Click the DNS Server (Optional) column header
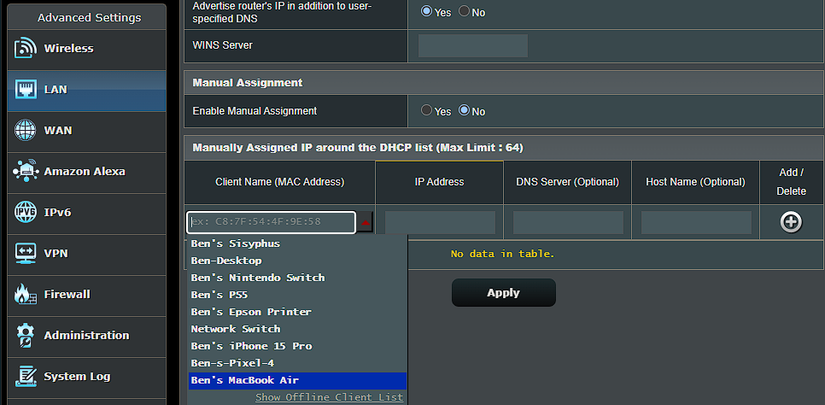825x405 pixels. tap(568, 182)
